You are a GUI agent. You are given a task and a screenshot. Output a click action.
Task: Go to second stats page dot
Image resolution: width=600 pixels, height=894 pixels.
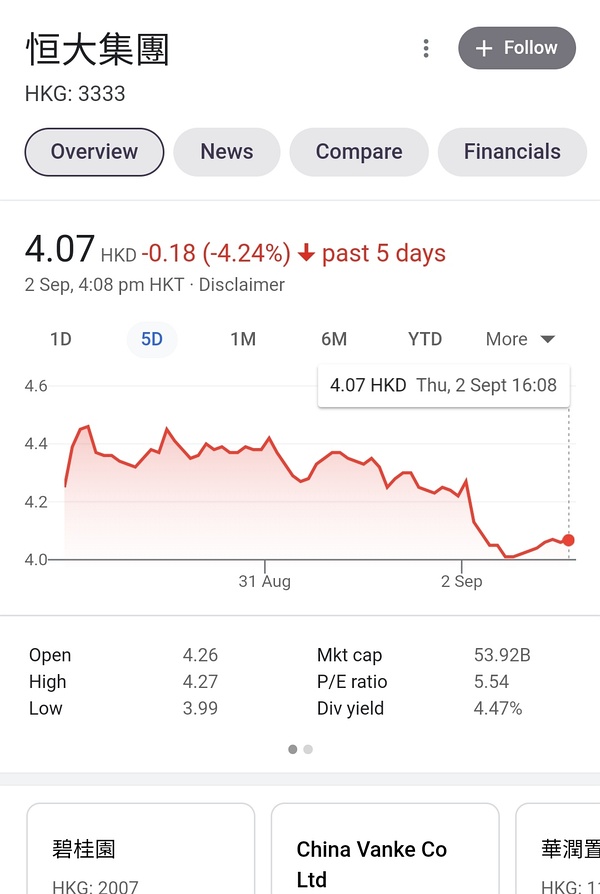pos(308,749)
